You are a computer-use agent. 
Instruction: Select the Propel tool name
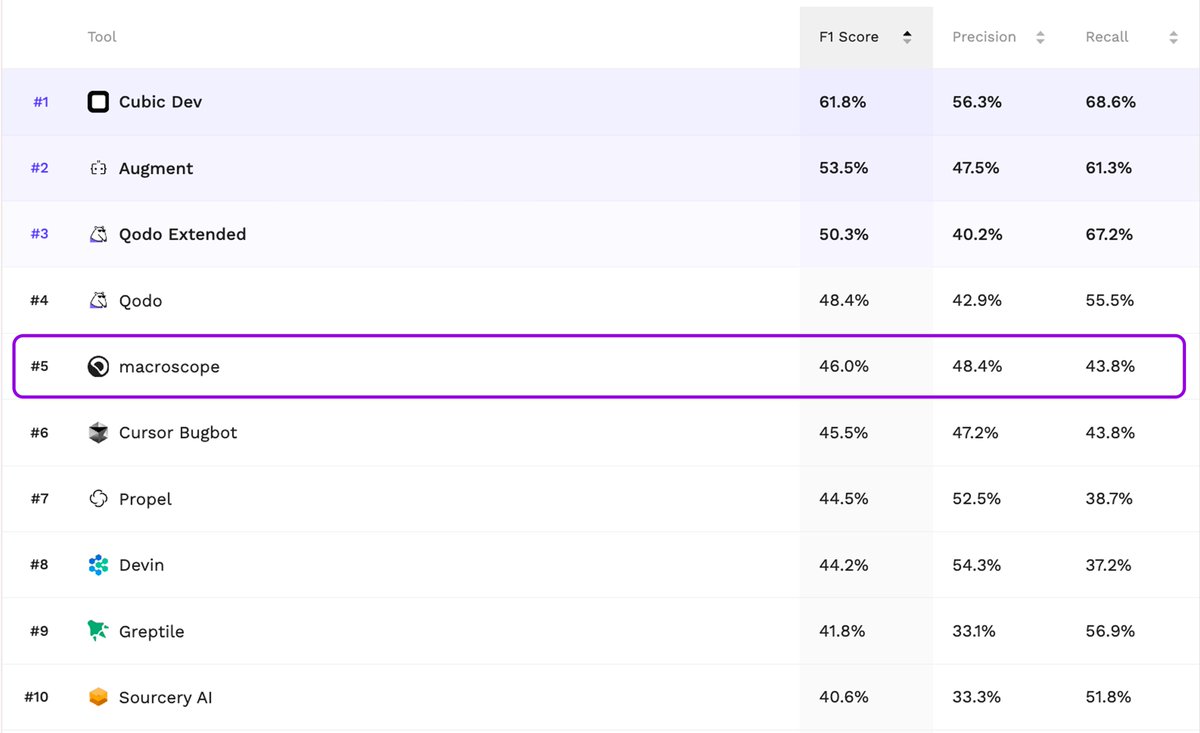click(145, 499)
